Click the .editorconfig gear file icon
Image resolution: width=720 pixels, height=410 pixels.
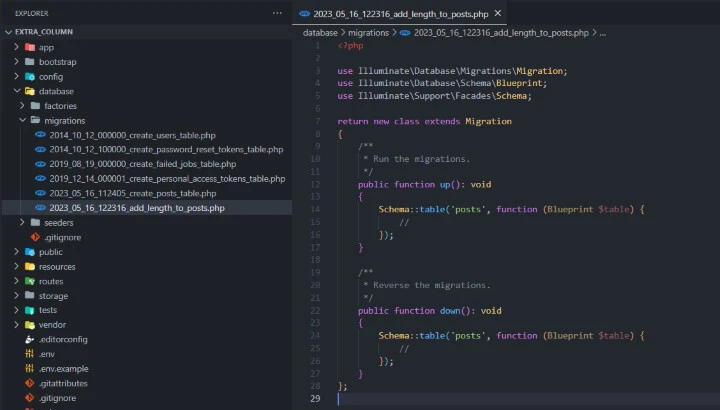[x=30, y=339]
